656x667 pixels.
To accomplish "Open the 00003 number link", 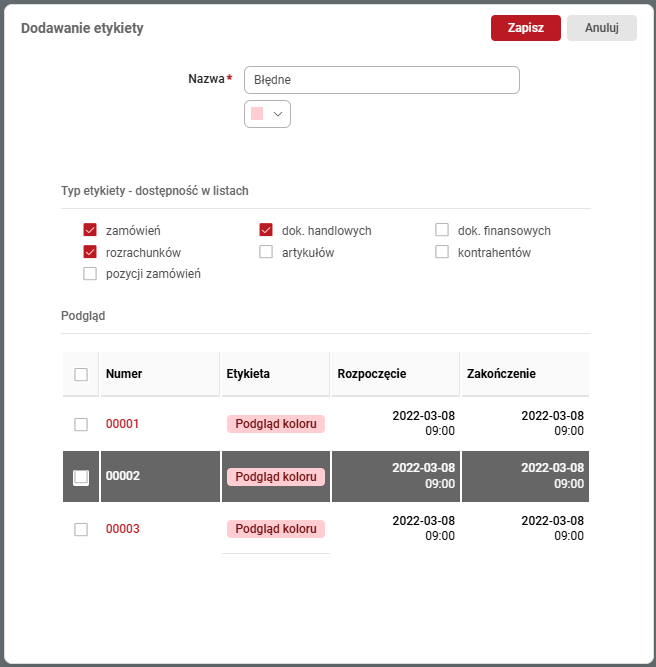I will (122, 529).
